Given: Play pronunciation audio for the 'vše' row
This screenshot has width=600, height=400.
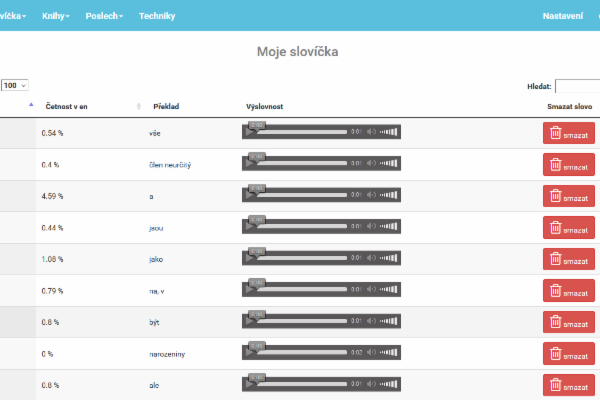Looking at the screenshot, I should (250, 133).
